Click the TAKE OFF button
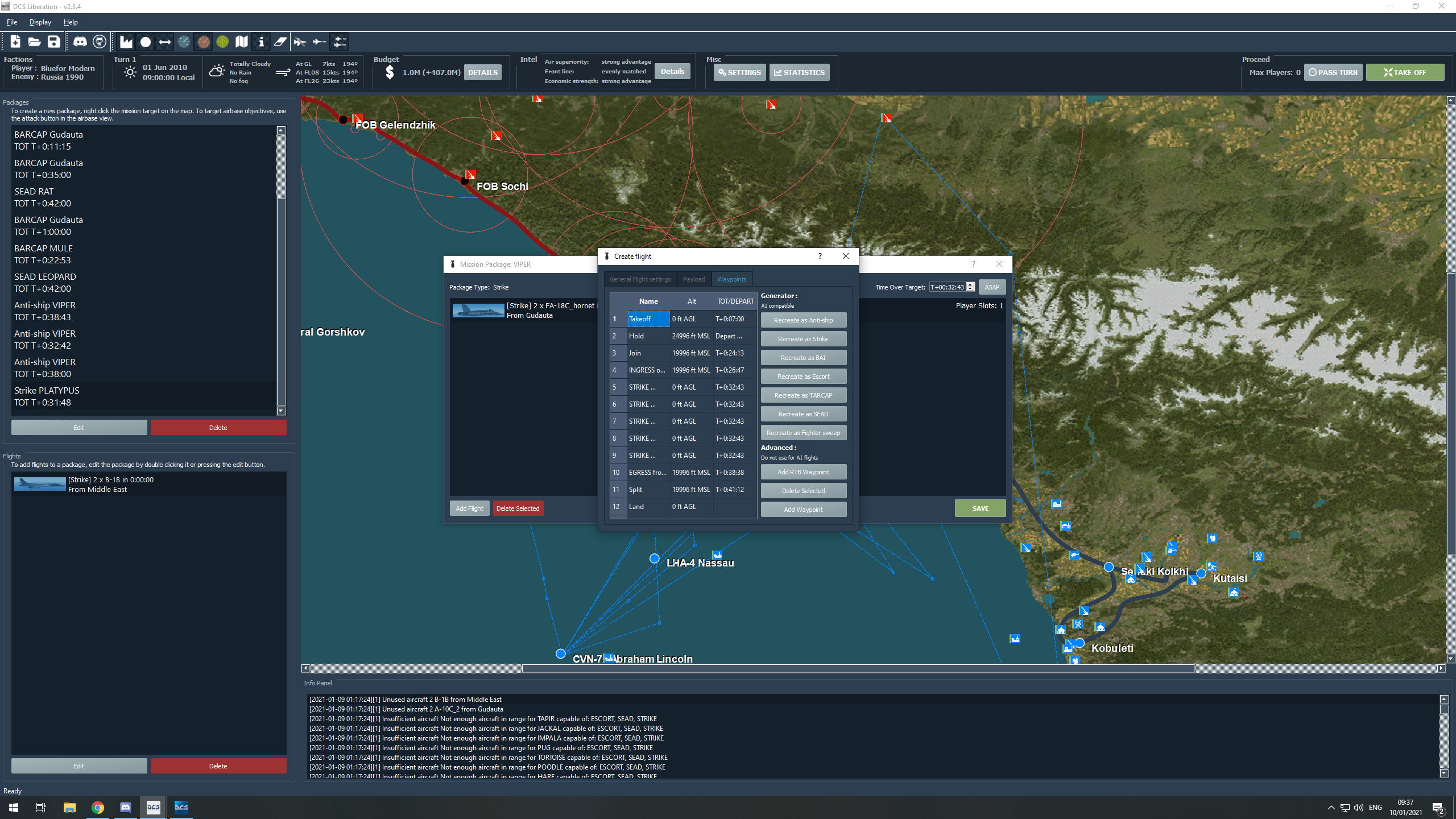Screen dimensions: 1456x819 click(1405, 72)
